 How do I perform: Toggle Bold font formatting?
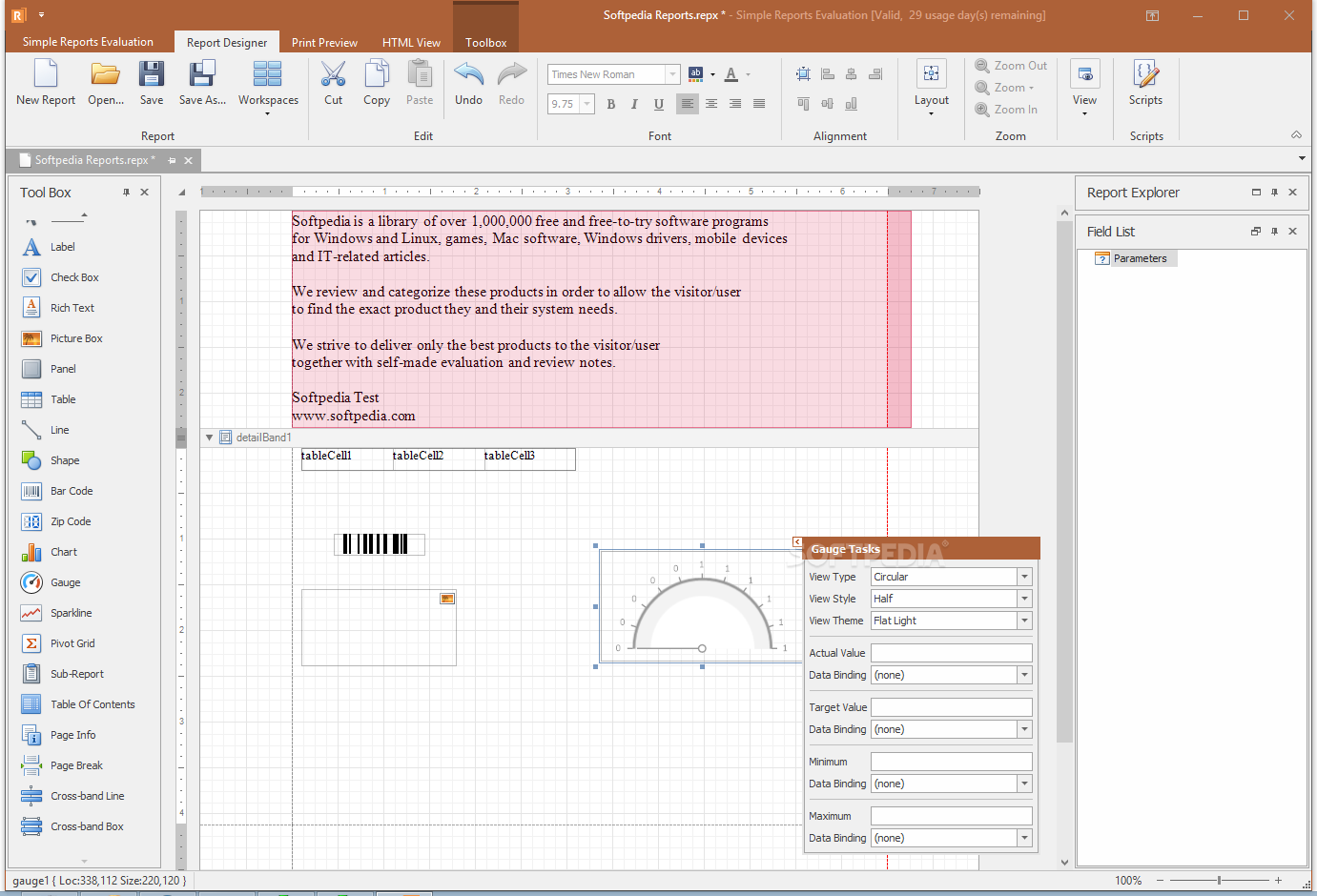pyautogui.click(x=611, y=104)
